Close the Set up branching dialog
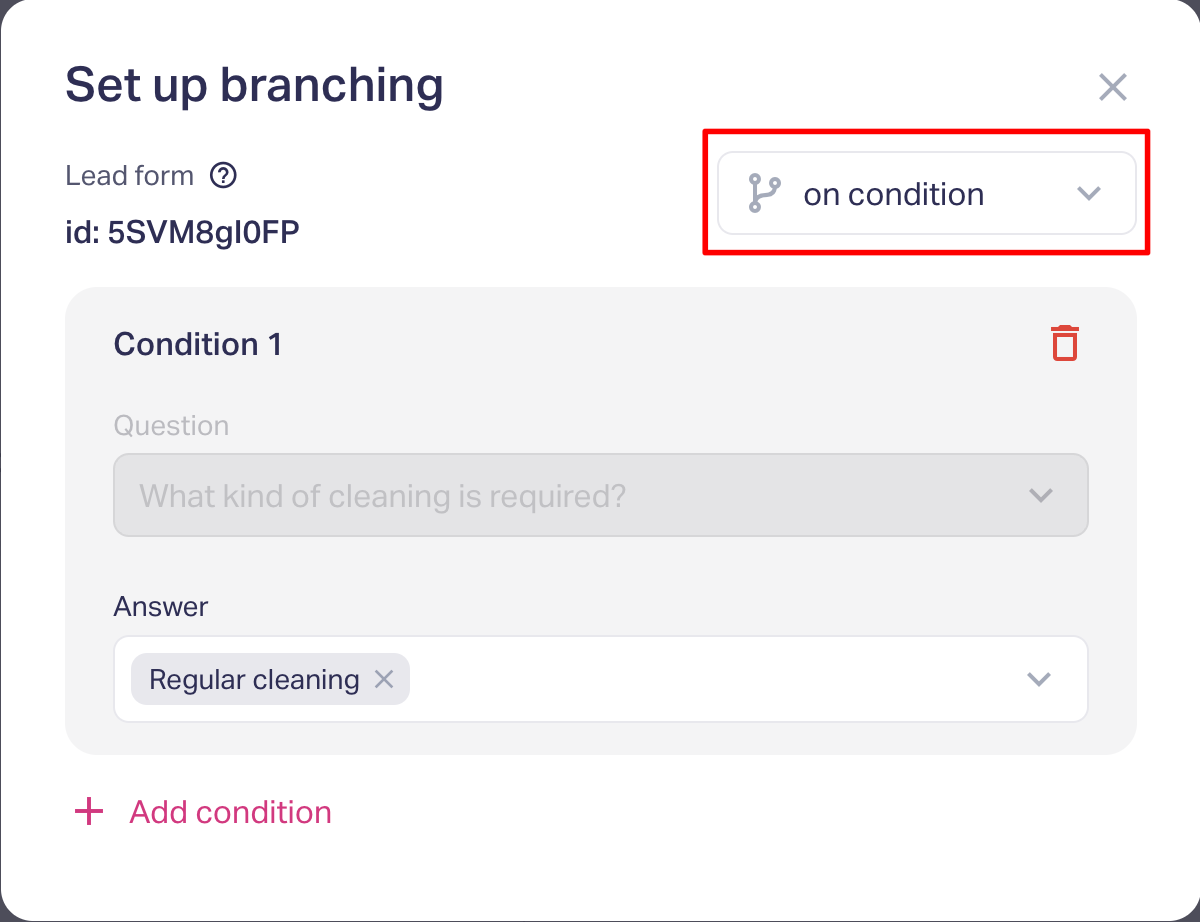This screenshot has width=1200, height=922. [1113, 87]
